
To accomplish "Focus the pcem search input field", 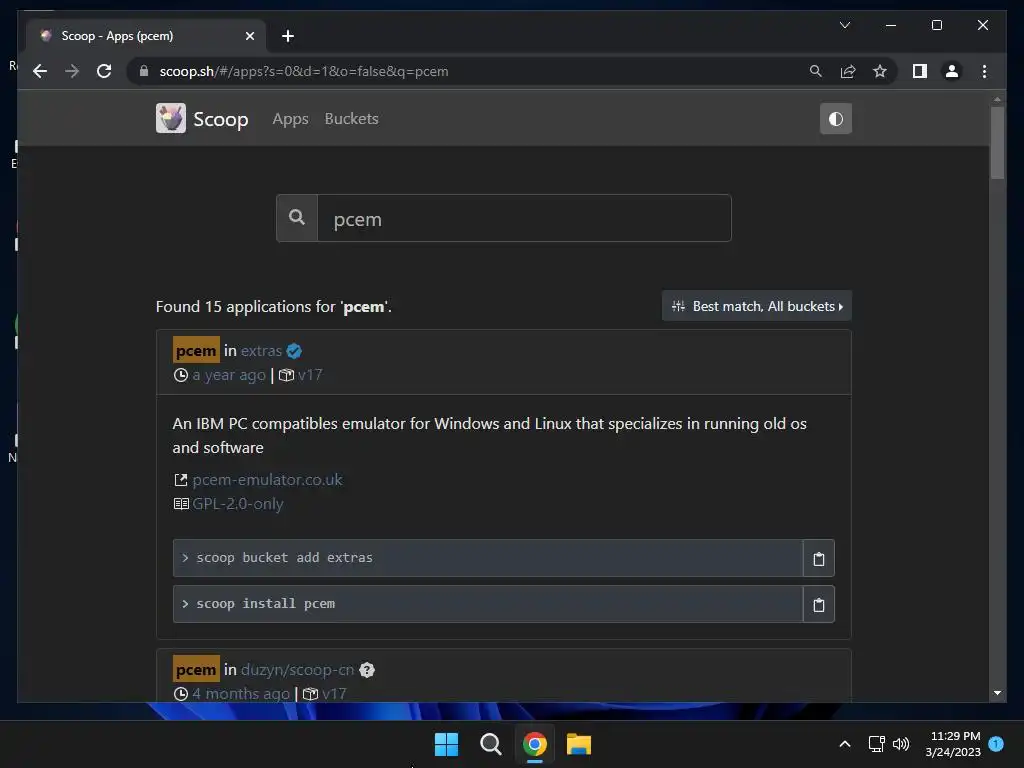I will (524, 218).
